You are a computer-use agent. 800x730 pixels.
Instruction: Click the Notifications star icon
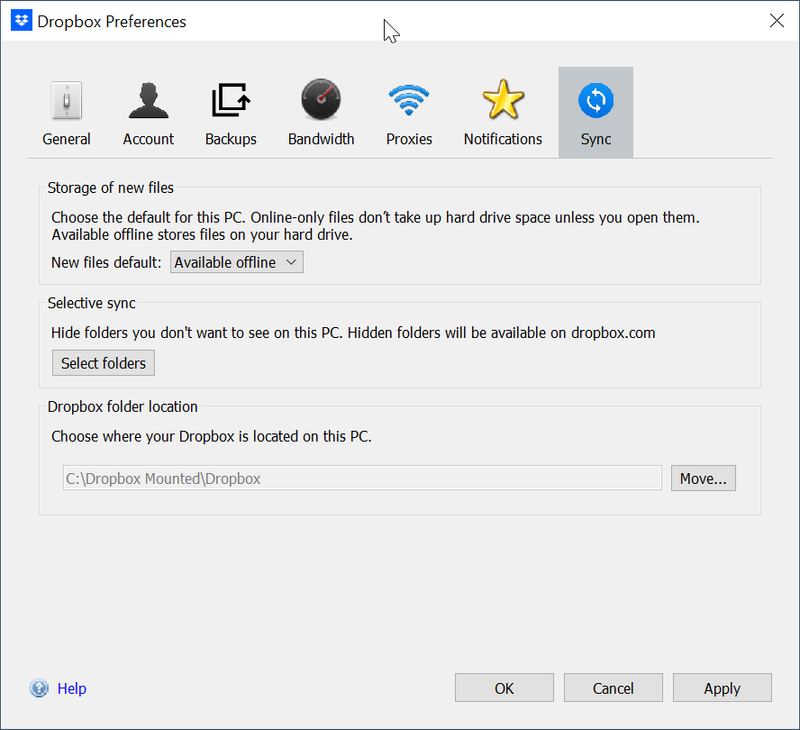coord(502,101)
